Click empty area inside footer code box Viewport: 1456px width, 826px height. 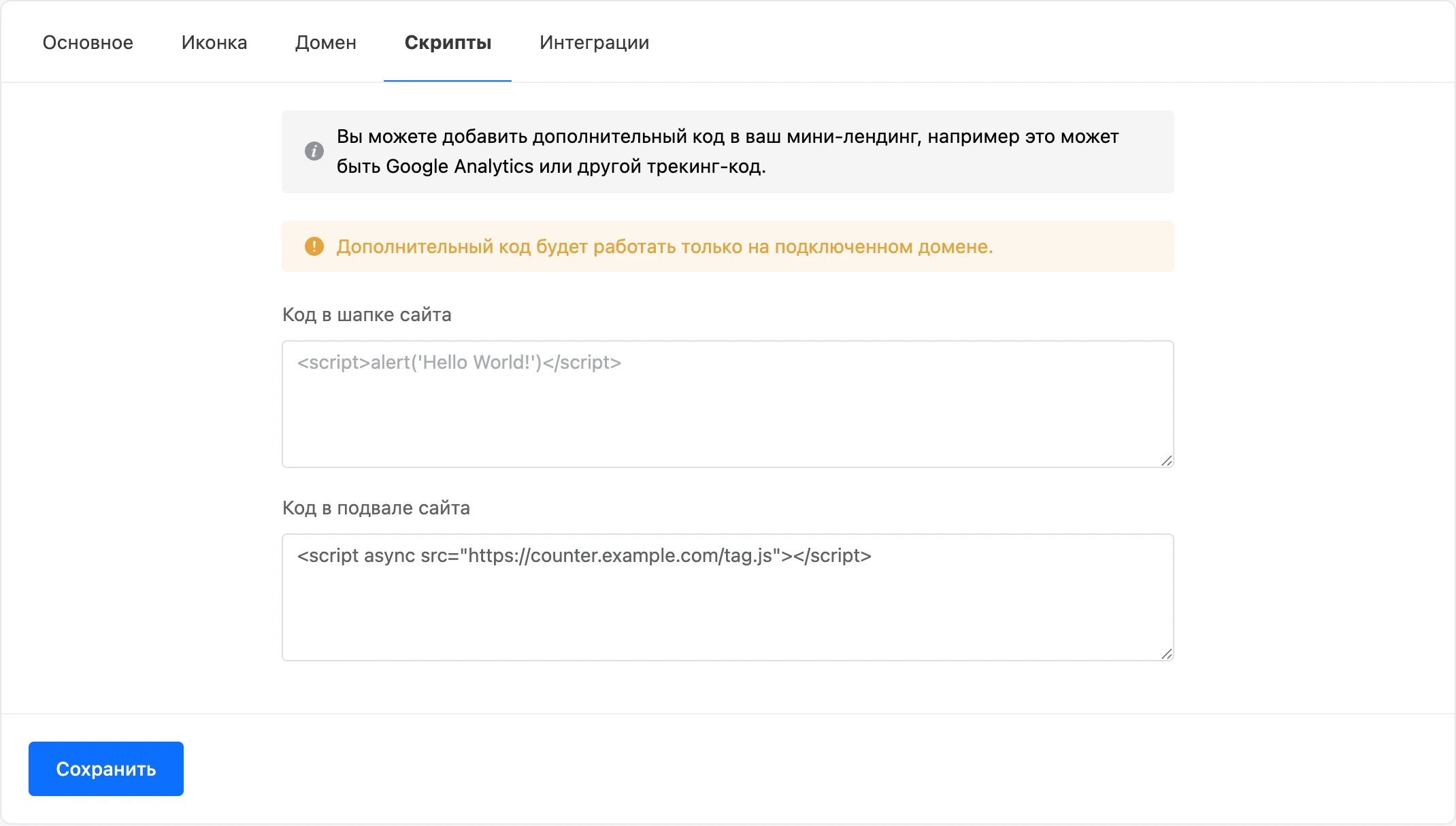pyautogui.click(x=728, y=619)
